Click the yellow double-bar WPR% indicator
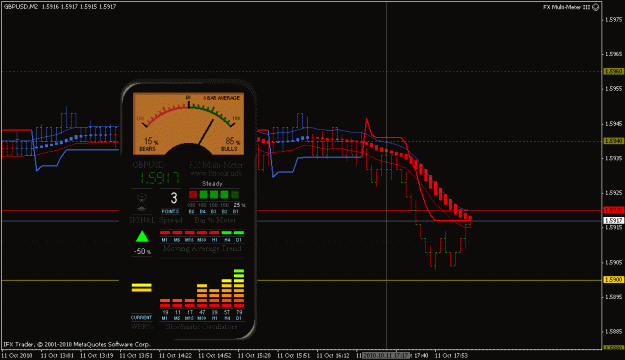Viewport: 625px width, 360px height. pos(142,287)
